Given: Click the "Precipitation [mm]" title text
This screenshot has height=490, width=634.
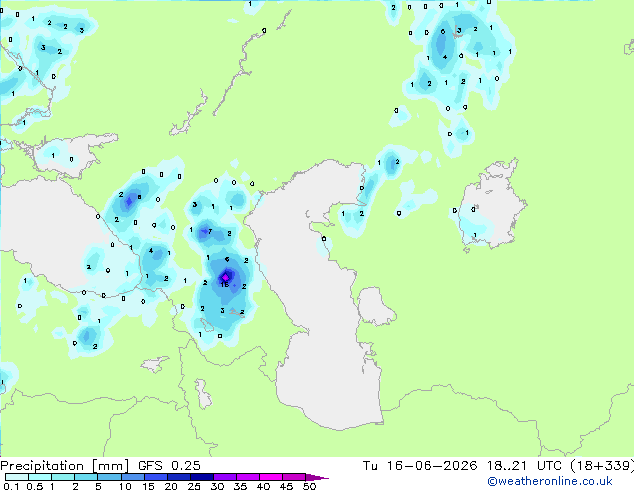Looking at the screenshot, I should click(65, 466).
